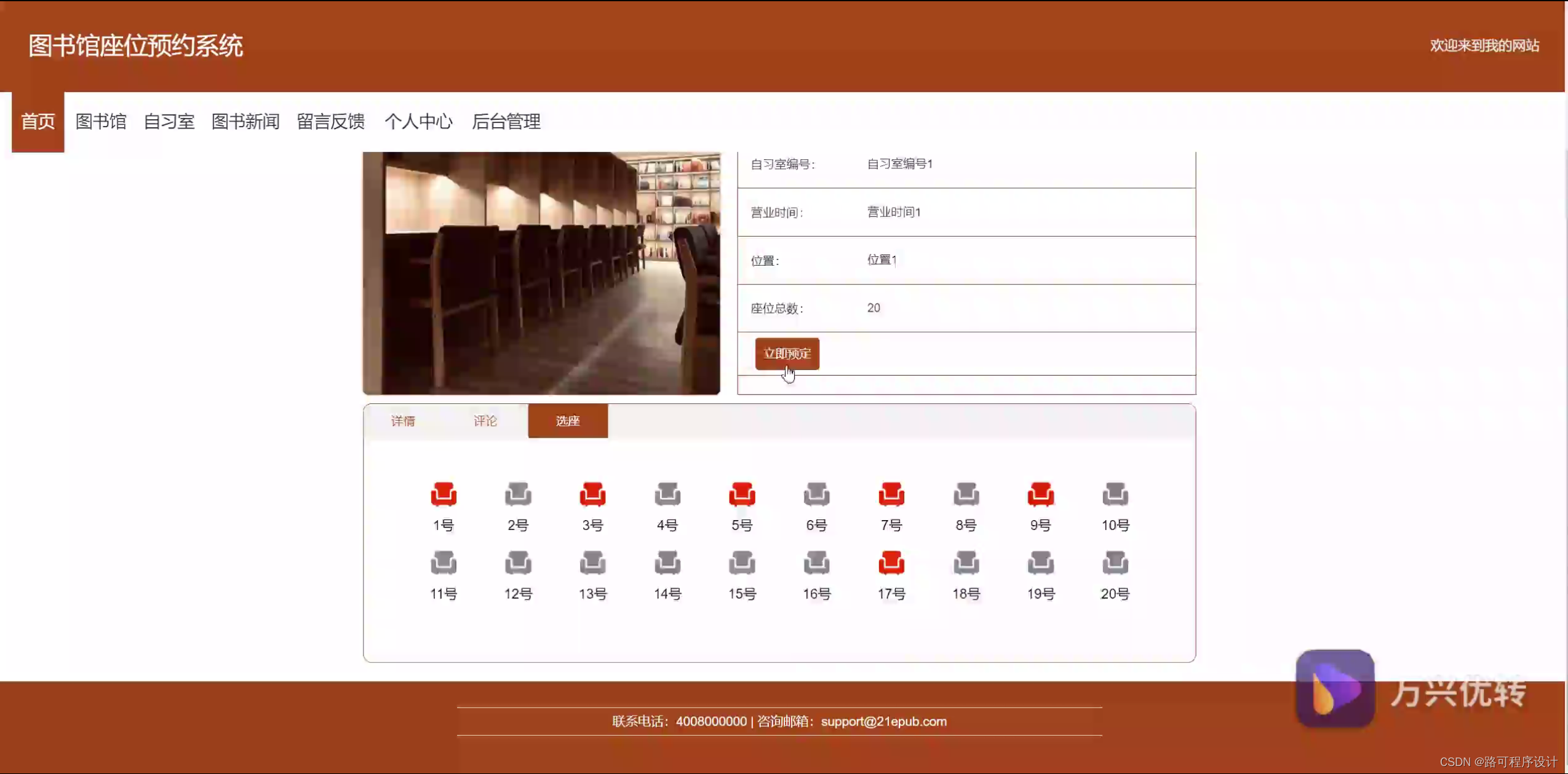Screen dimensions: 1568x774
Task: Go to the 图书馆 menu item
Action: [101, 122]
